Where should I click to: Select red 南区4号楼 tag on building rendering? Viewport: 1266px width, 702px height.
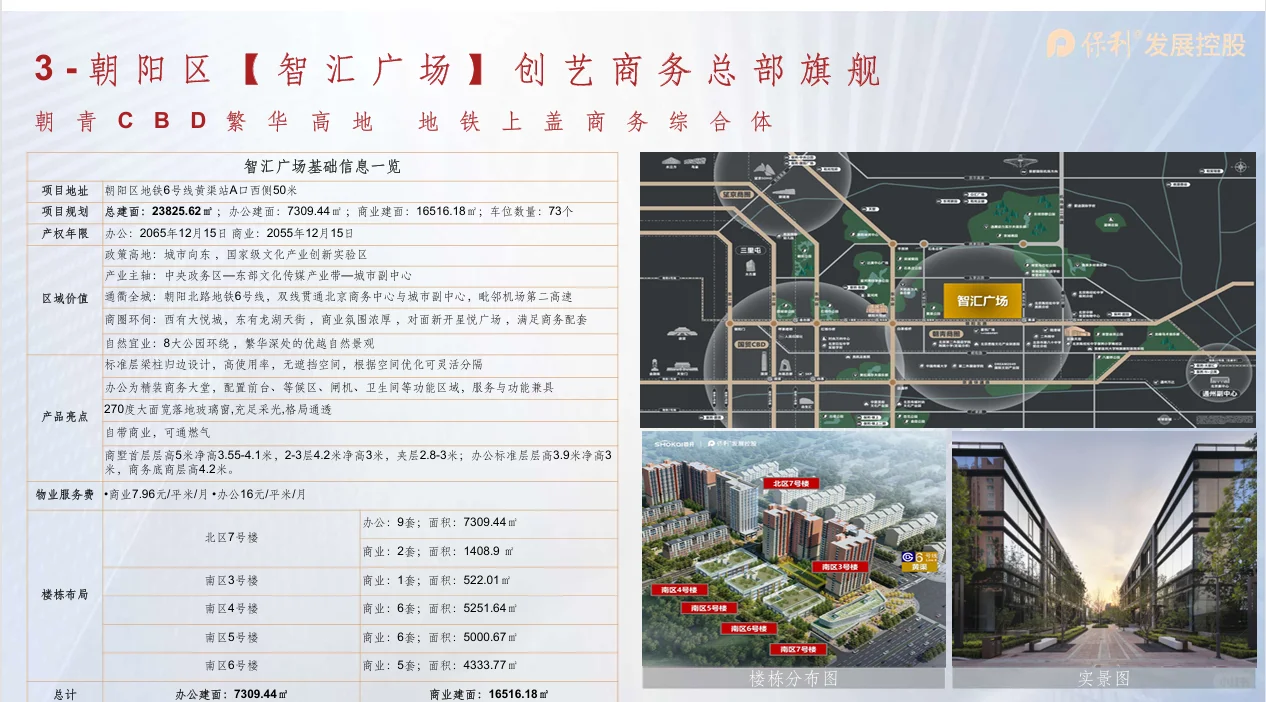click(x=679, y=590)
